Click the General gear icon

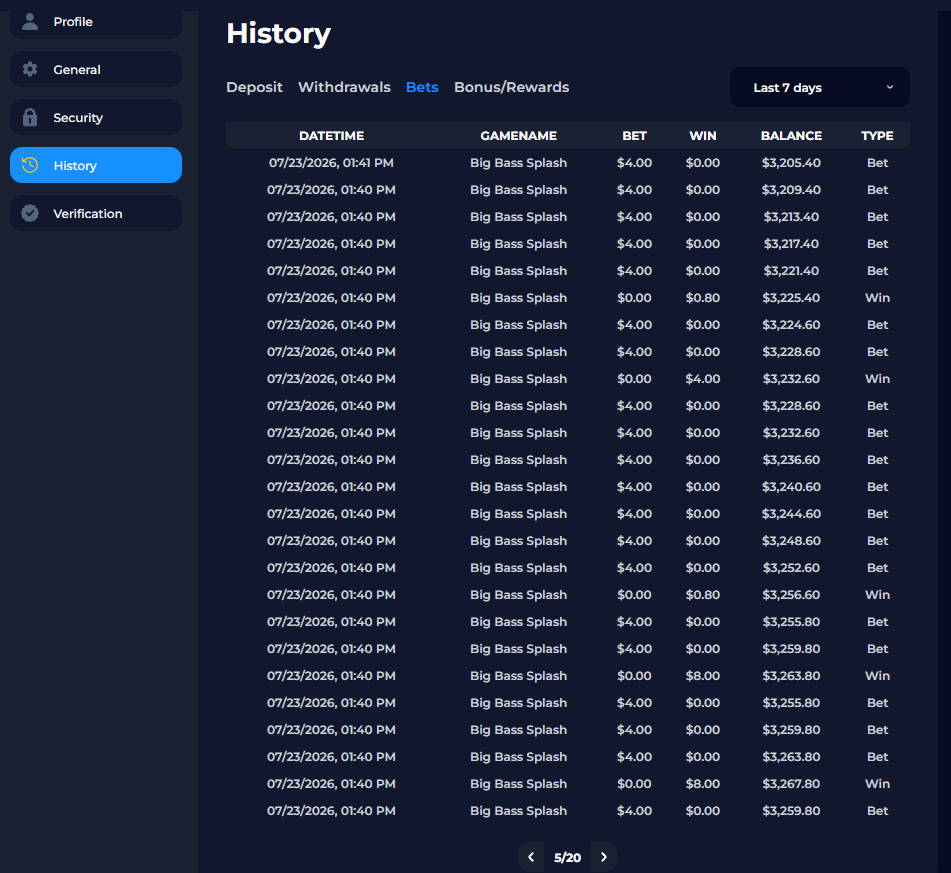click(30, 69)
